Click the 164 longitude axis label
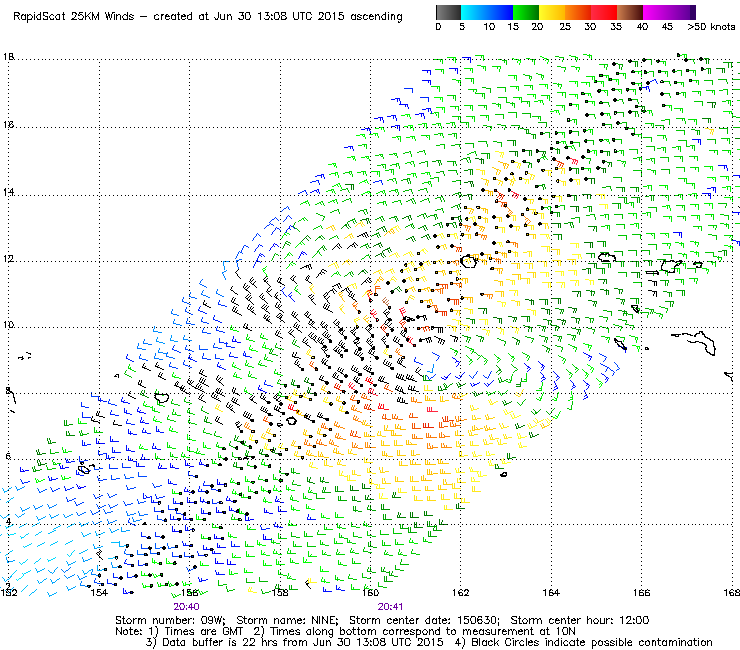 click(551, 592)
